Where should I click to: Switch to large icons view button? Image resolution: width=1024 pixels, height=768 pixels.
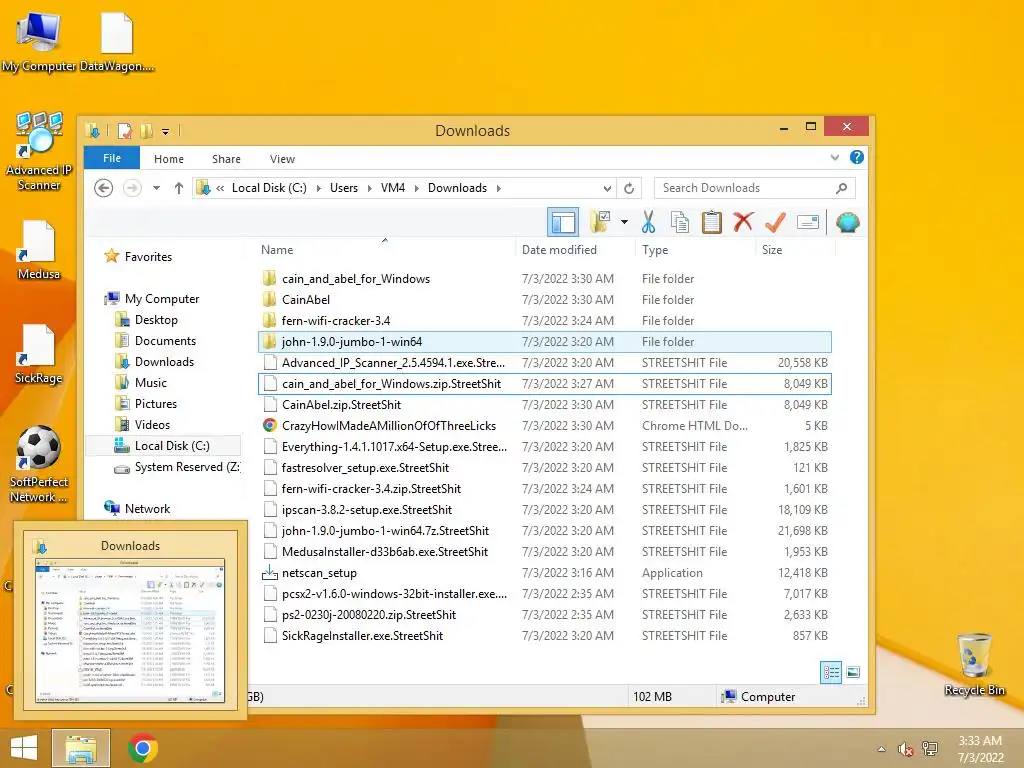pos(853,672)
